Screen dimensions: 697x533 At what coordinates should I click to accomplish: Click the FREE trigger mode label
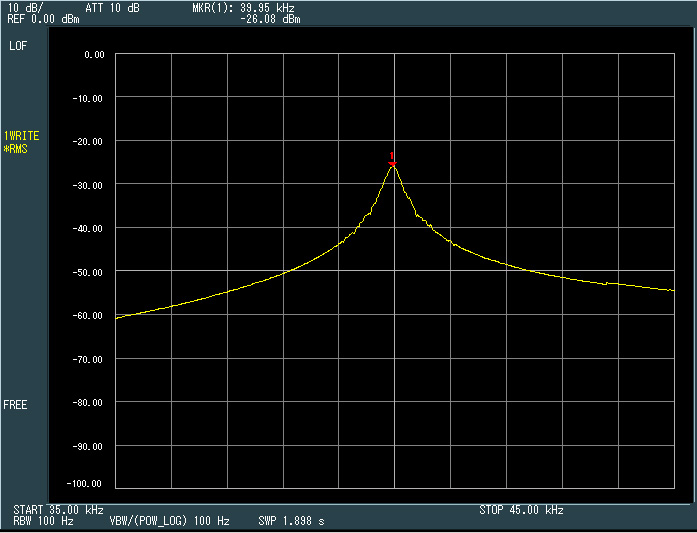tap(16, 405)
